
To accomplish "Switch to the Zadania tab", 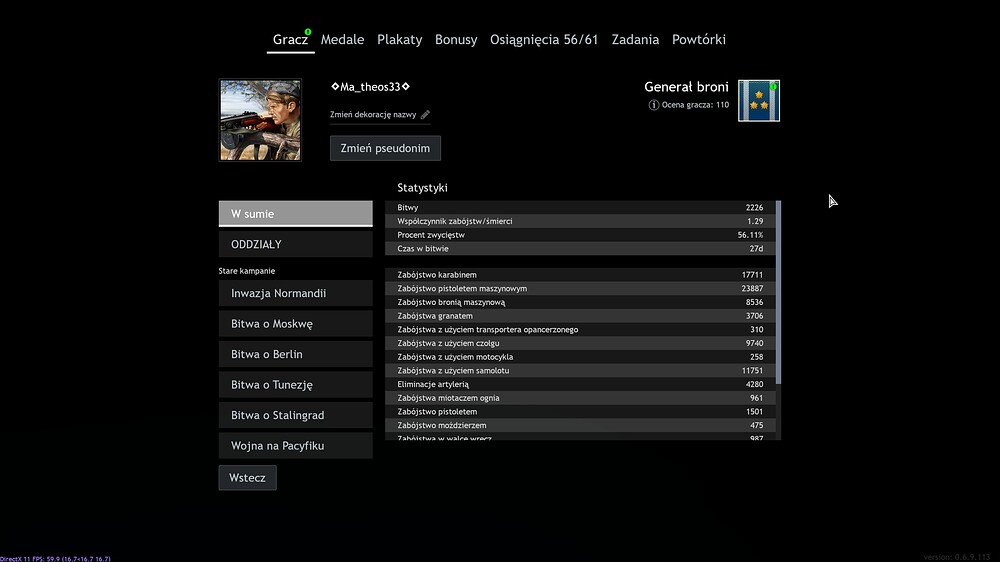I will pyautogui.click(x=635, y=40).
